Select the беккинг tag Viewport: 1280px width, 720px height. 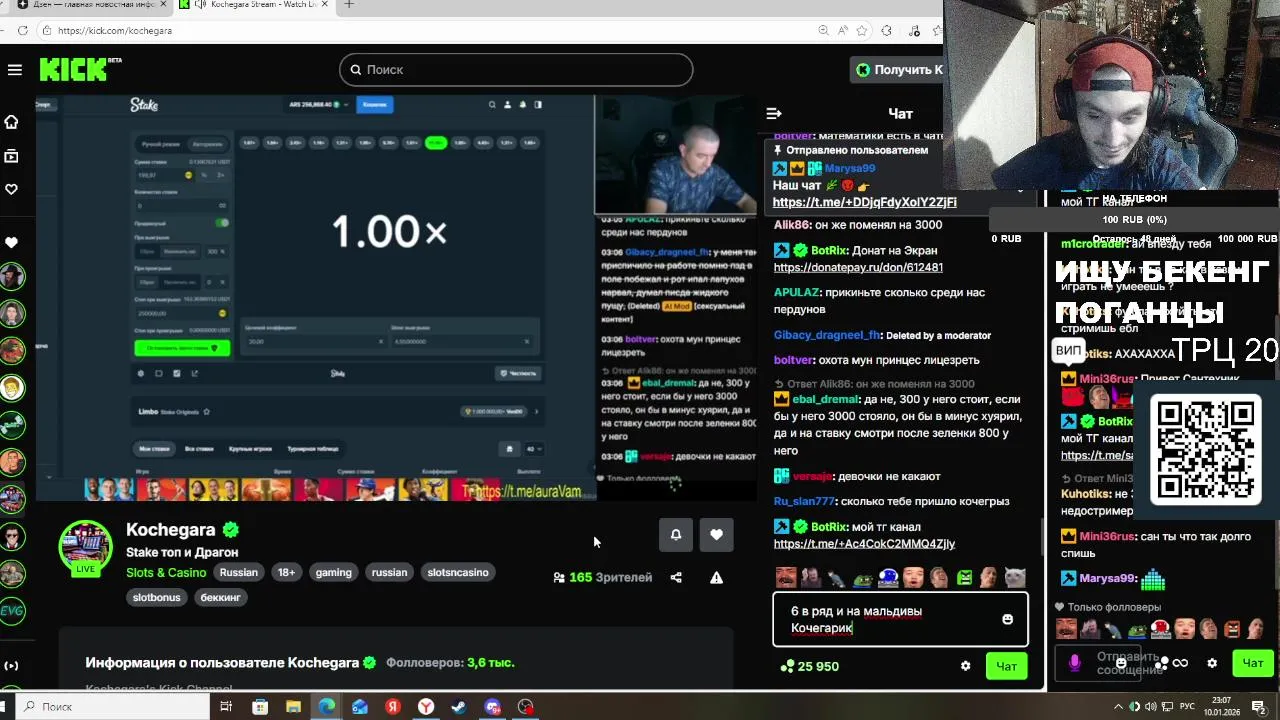(x=221, y=597)
